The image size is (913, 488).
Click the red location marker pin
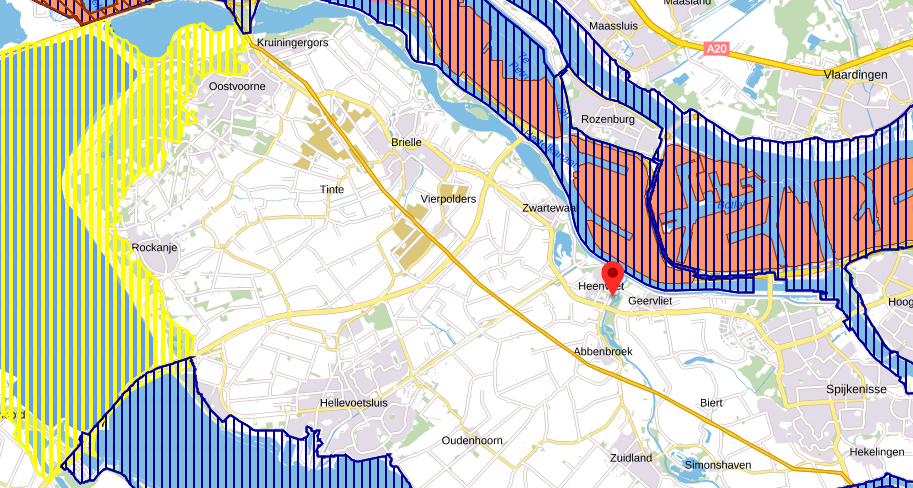tap(612, 278)
